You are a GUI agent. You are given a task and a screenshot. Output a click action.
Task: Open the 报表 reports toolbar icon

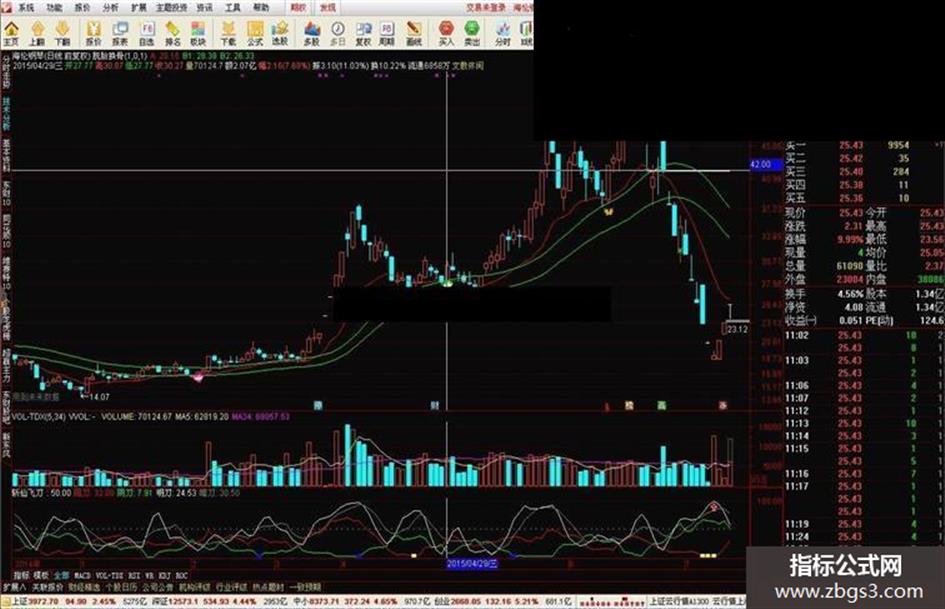[120, 33]
